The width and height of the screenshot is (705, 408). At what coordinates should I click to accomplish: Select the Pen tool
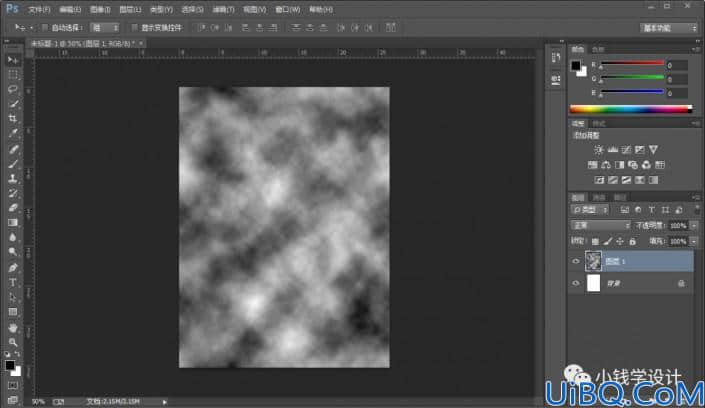13,268
